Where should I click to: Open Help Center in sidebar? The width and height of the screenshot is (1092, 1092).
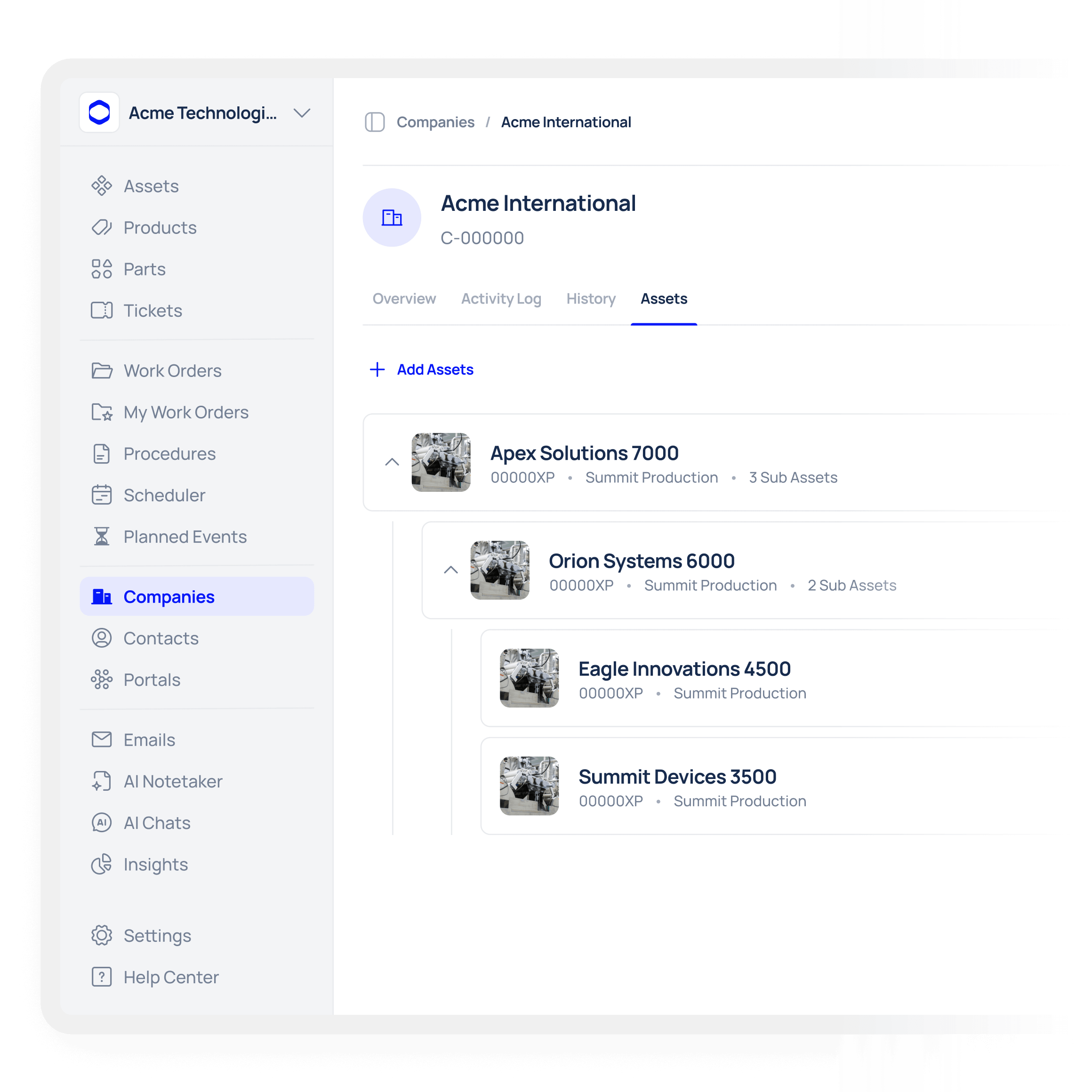pos(171,977)
